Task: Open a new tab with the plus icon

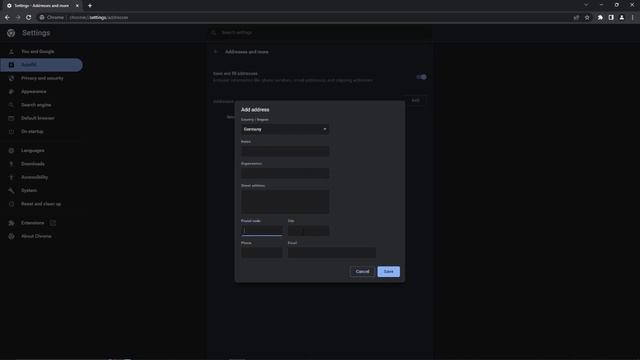Action: pyautogui.click(x=90, y=6)
